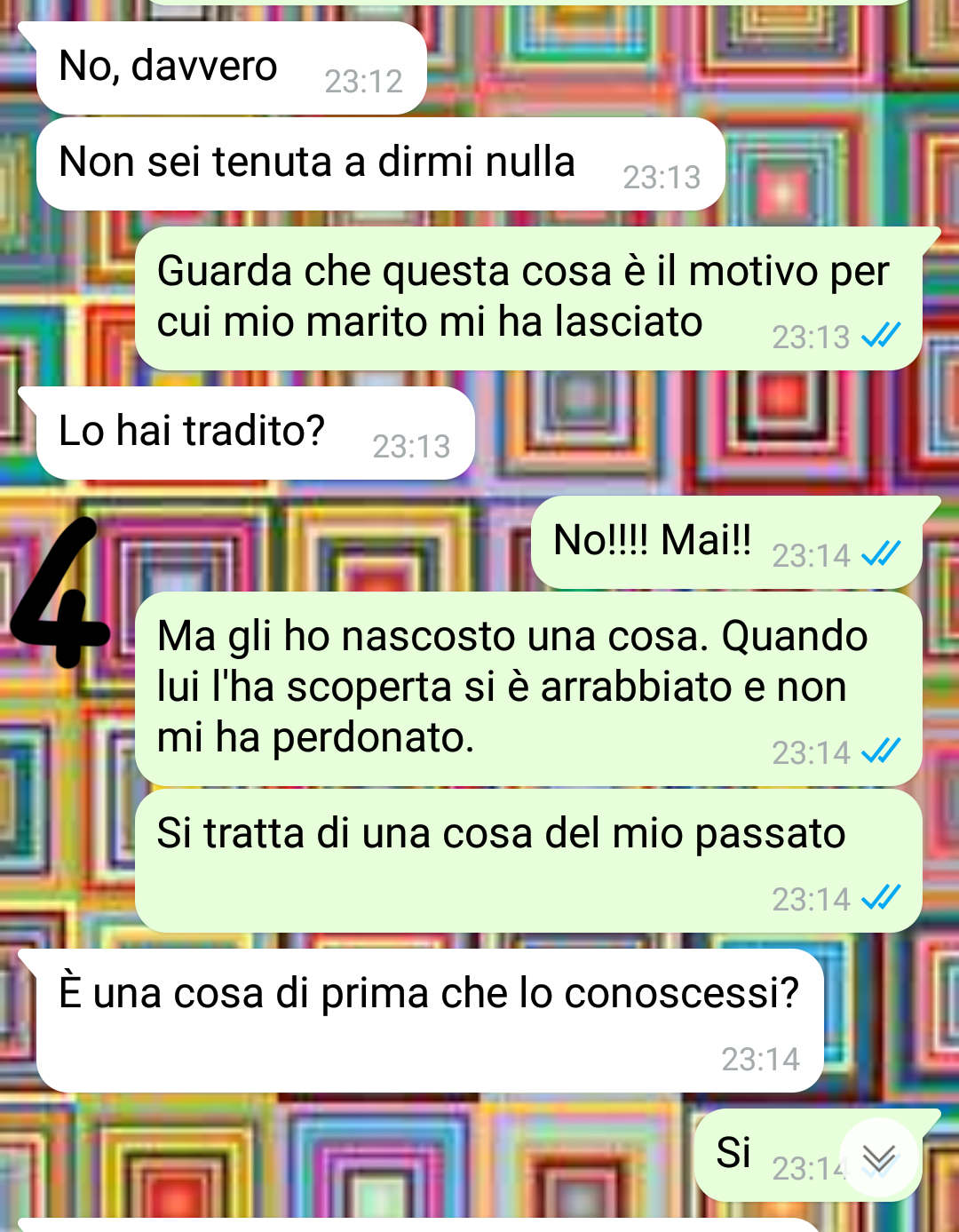This screenshot has height=1232, width=959.
Task: Tap the scroll-to-bottom double chevron button
Action: [x=878, y=1157]
